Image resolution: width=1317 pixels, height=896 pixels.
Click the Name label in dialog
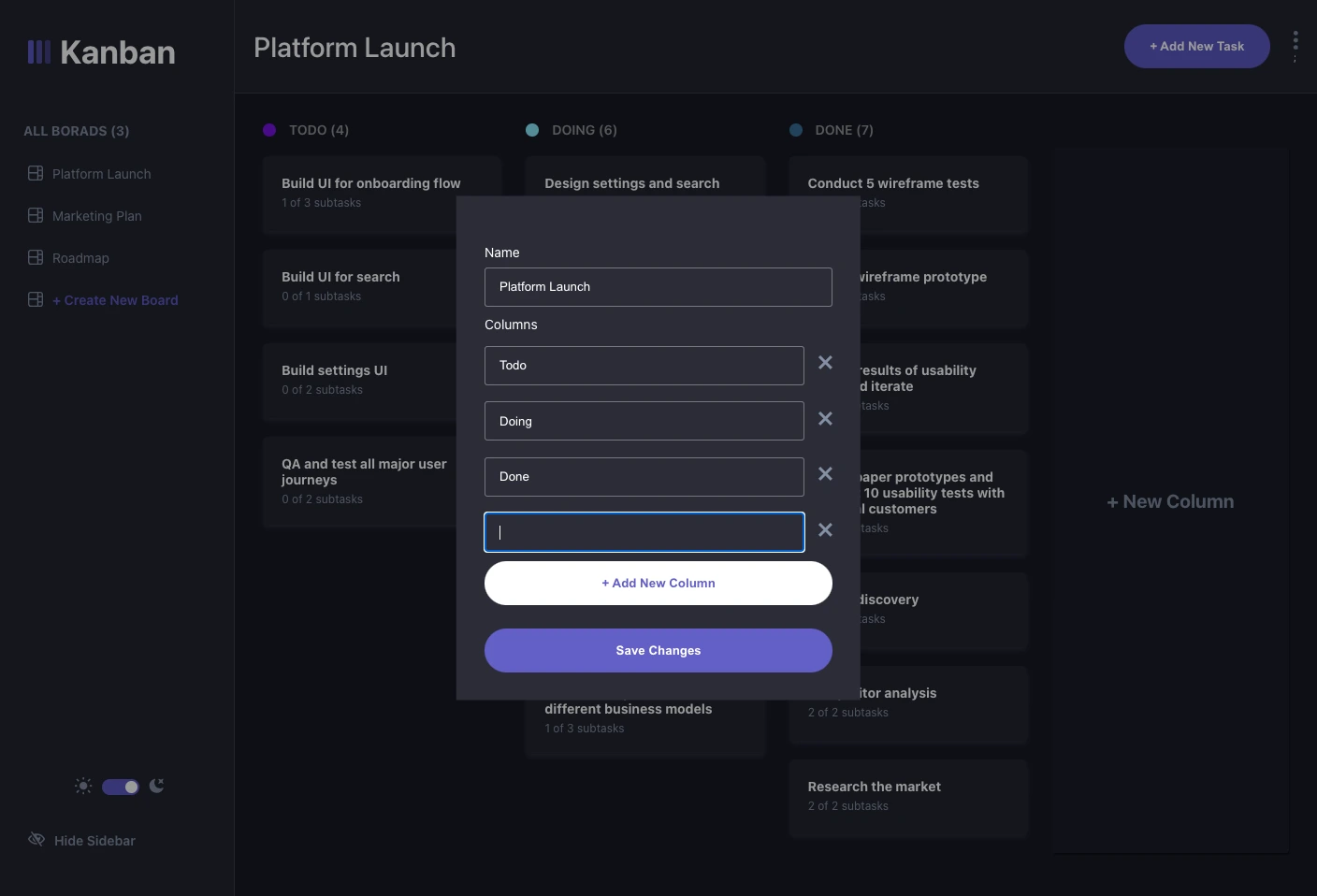pyautogui.click(x=502, y=253)
